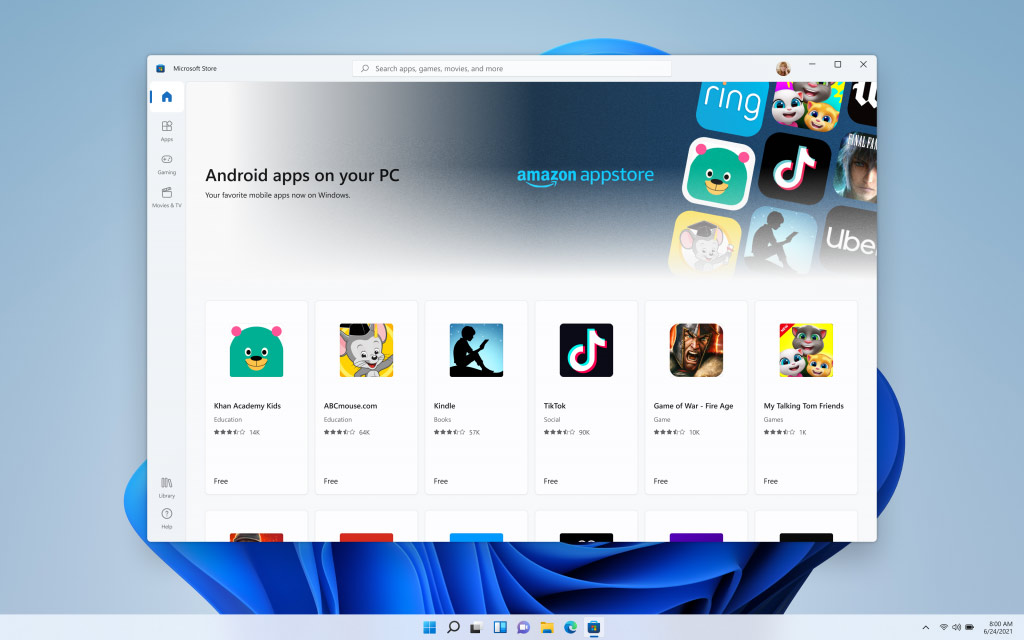Click the 64K rating on ABCmouse.com card

[364, 432]
